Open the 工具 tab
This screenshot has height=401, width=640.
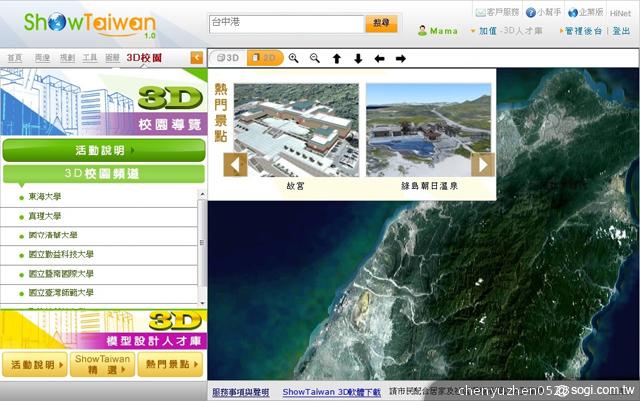90,59
